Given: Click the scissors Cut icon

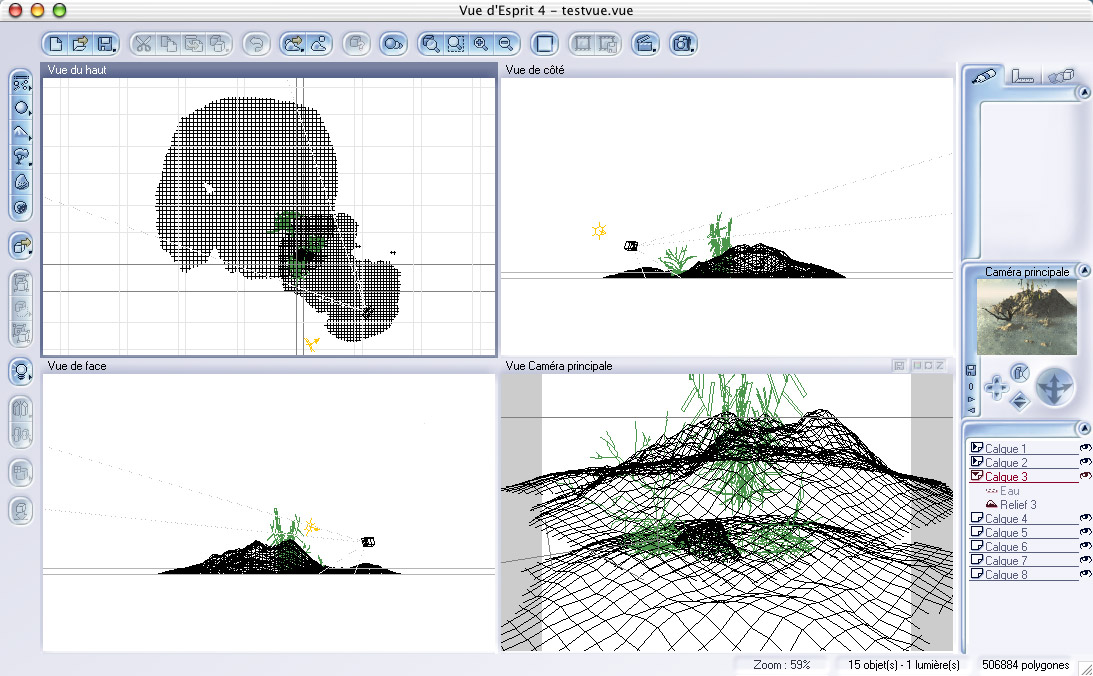Looking at the screenshot, I should click(143, 44).
